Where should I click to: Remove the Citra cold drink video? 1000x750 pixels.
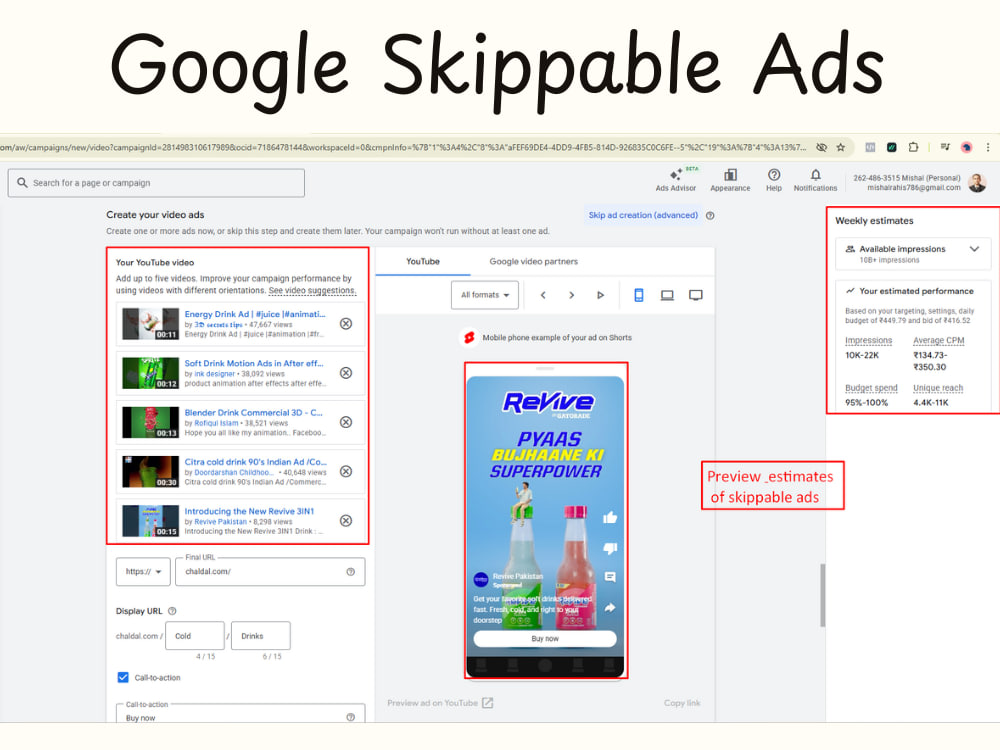click(346, 471)
